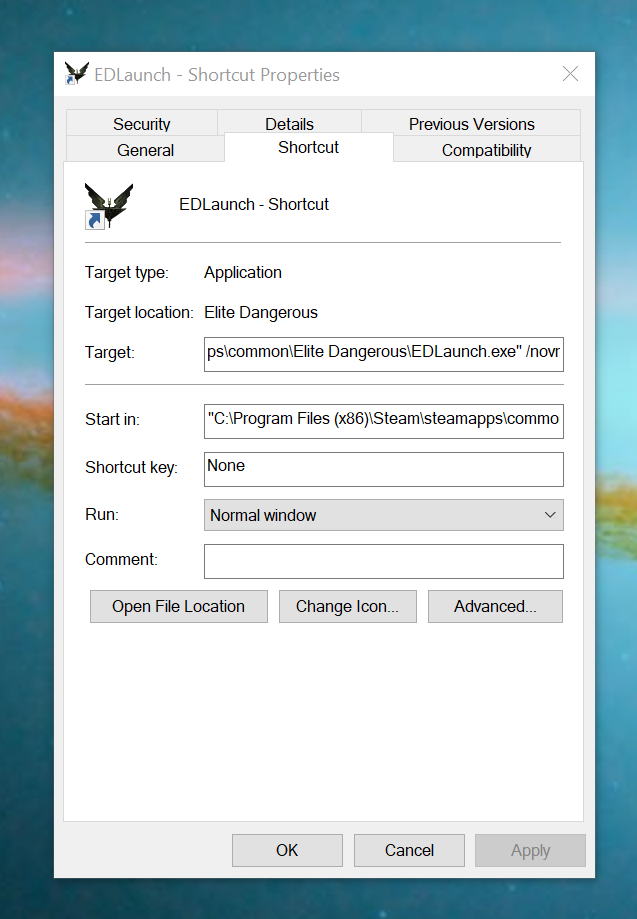The height and width of the screenshot is (919, 637).
Task: Click the Cancel button
Action: 409,850
